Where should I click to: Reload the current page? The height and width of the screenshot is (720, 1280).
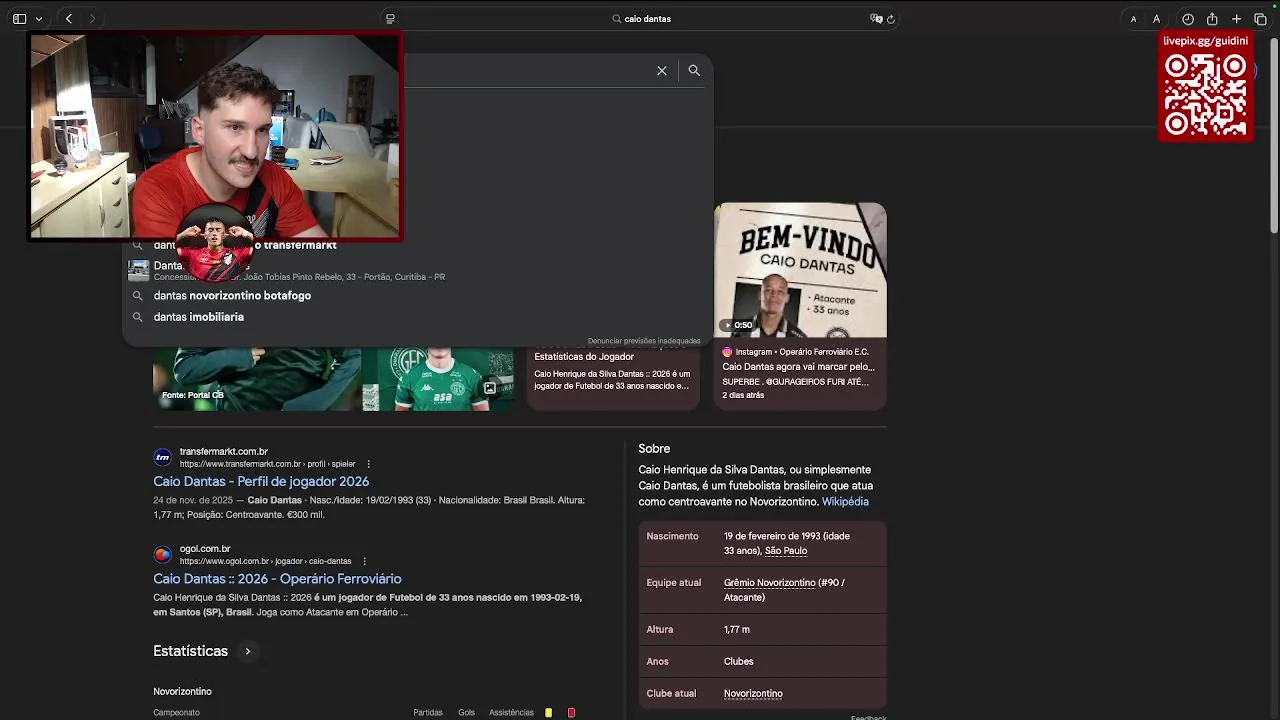[891, 19]
